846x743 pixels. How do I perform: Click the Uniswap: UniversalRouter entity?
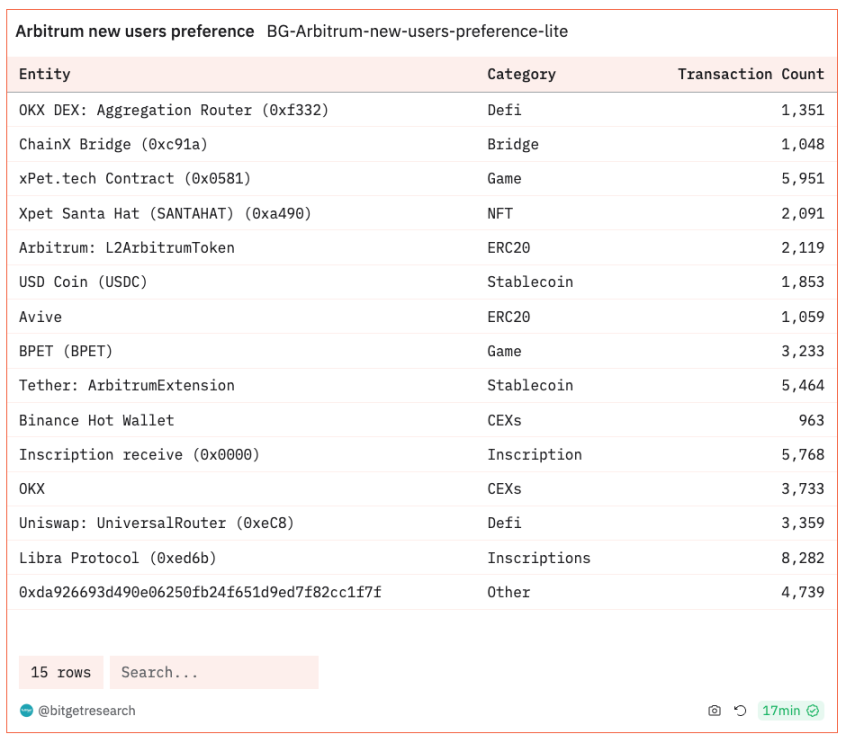(x=156, y=523)
